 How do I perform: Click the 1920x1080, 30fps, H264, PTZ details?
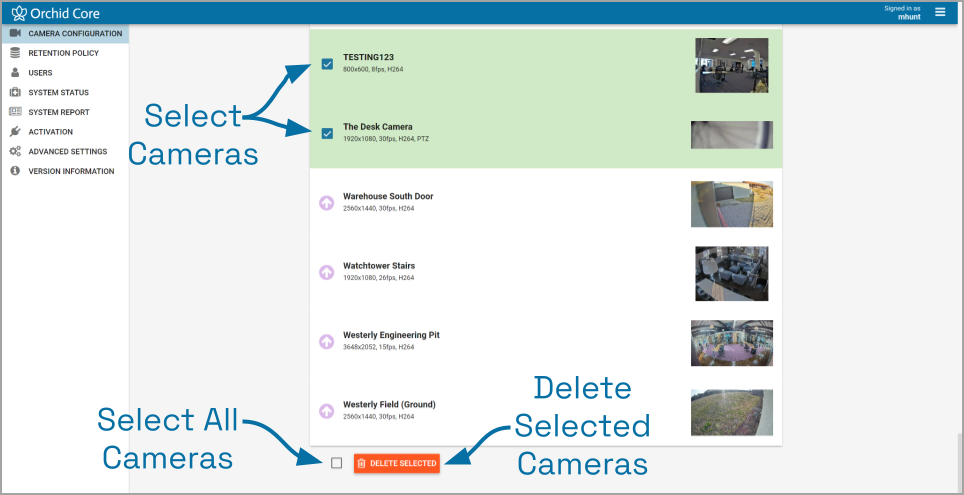pos(386,139)
